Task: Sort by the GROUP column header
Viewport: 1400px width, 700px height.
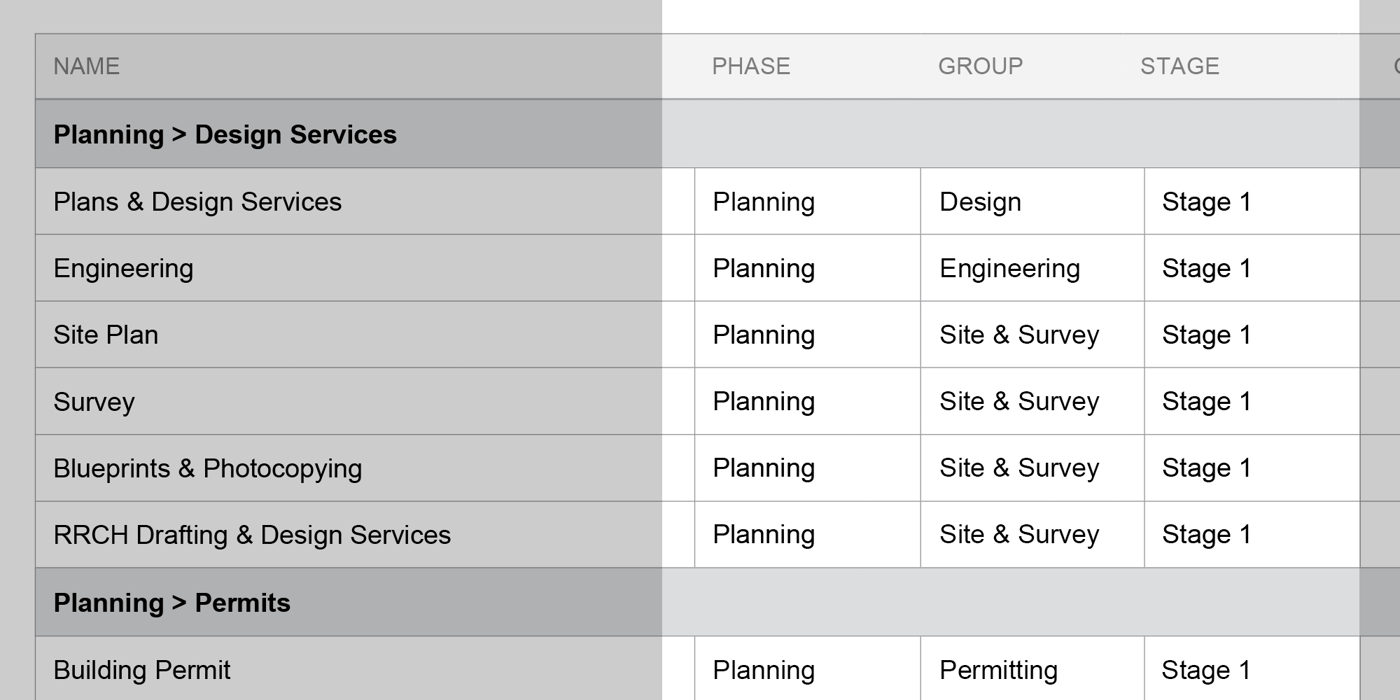Action: click(x=980, y=66)
